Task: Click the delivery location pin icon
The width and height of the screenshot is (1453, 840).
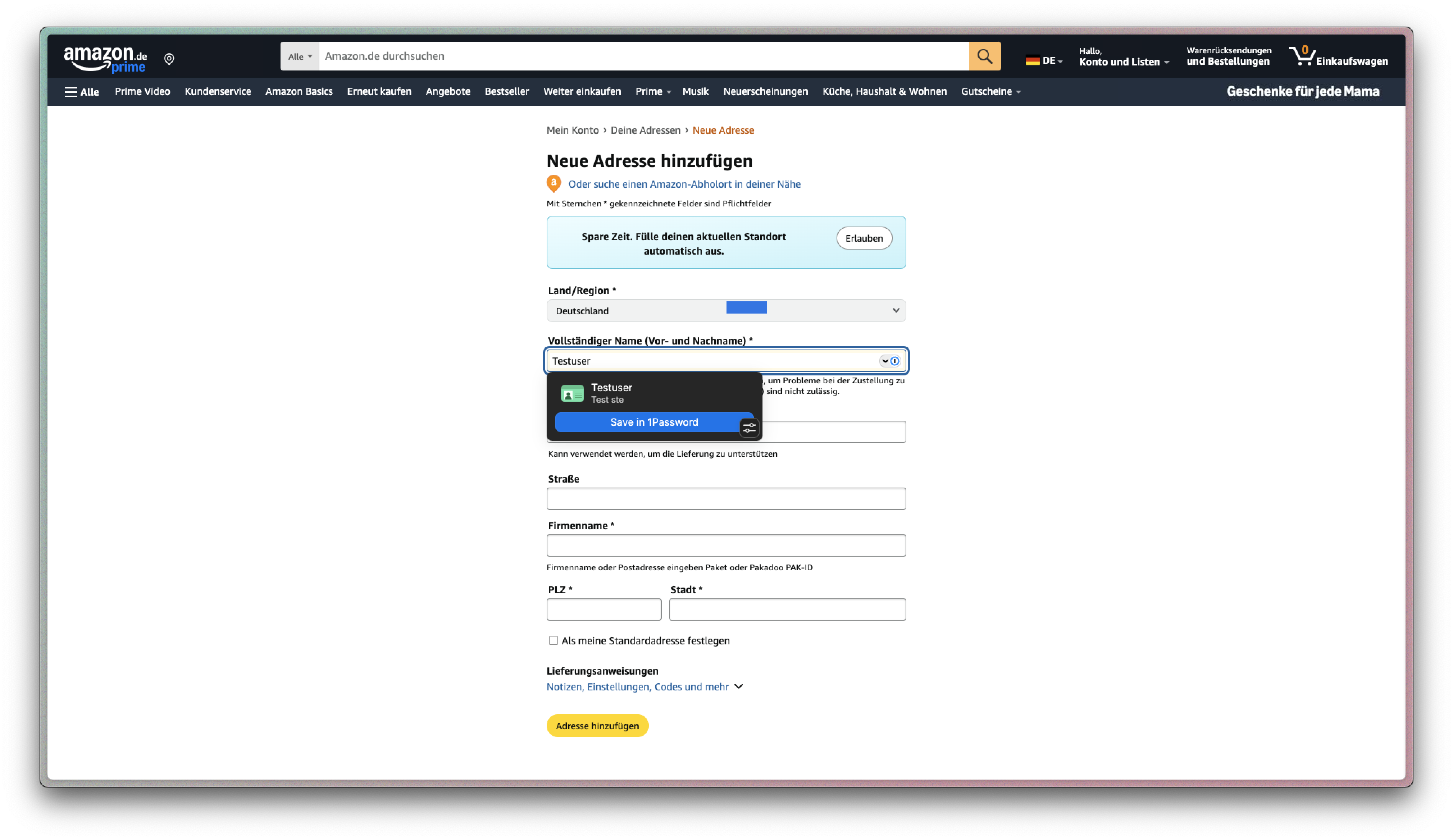Action: 169,59
